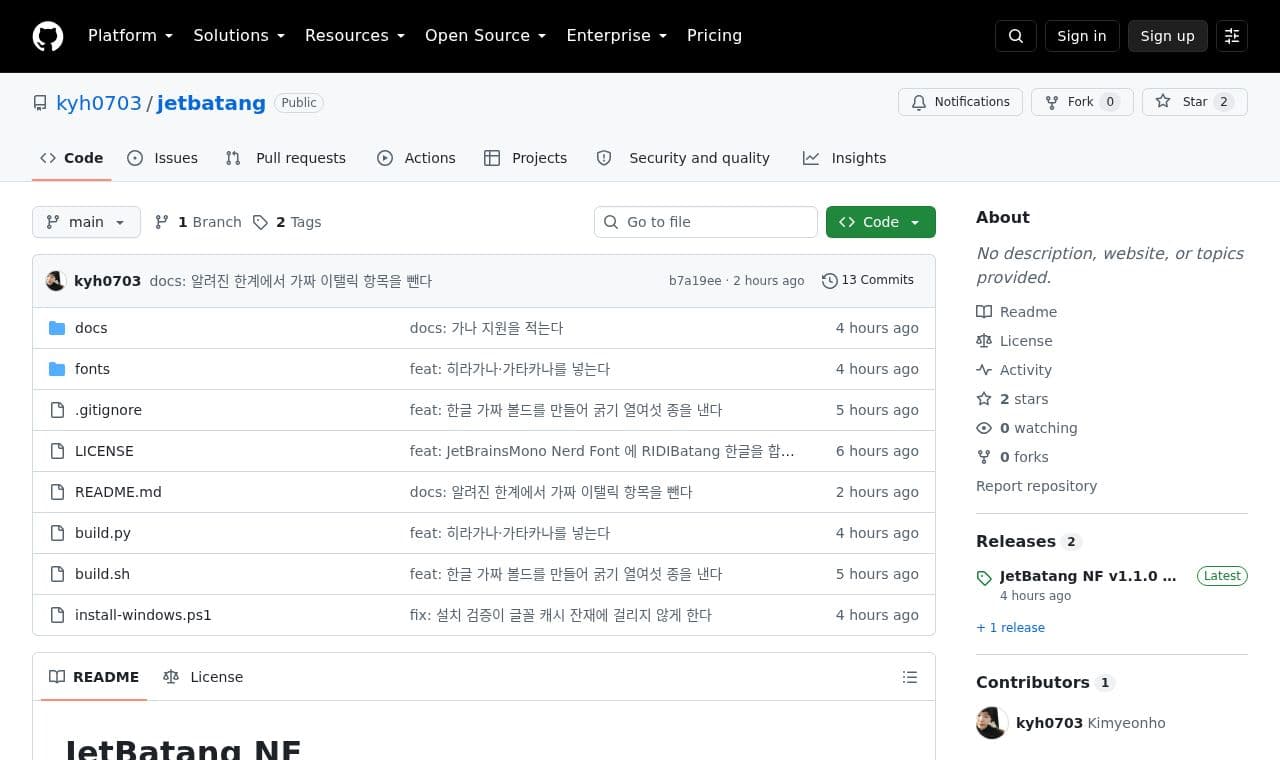Screen dimensions: 1280x760
Task: Open the GitHub homepage logo
Action: pyautogui.click(x=48, y=36)
